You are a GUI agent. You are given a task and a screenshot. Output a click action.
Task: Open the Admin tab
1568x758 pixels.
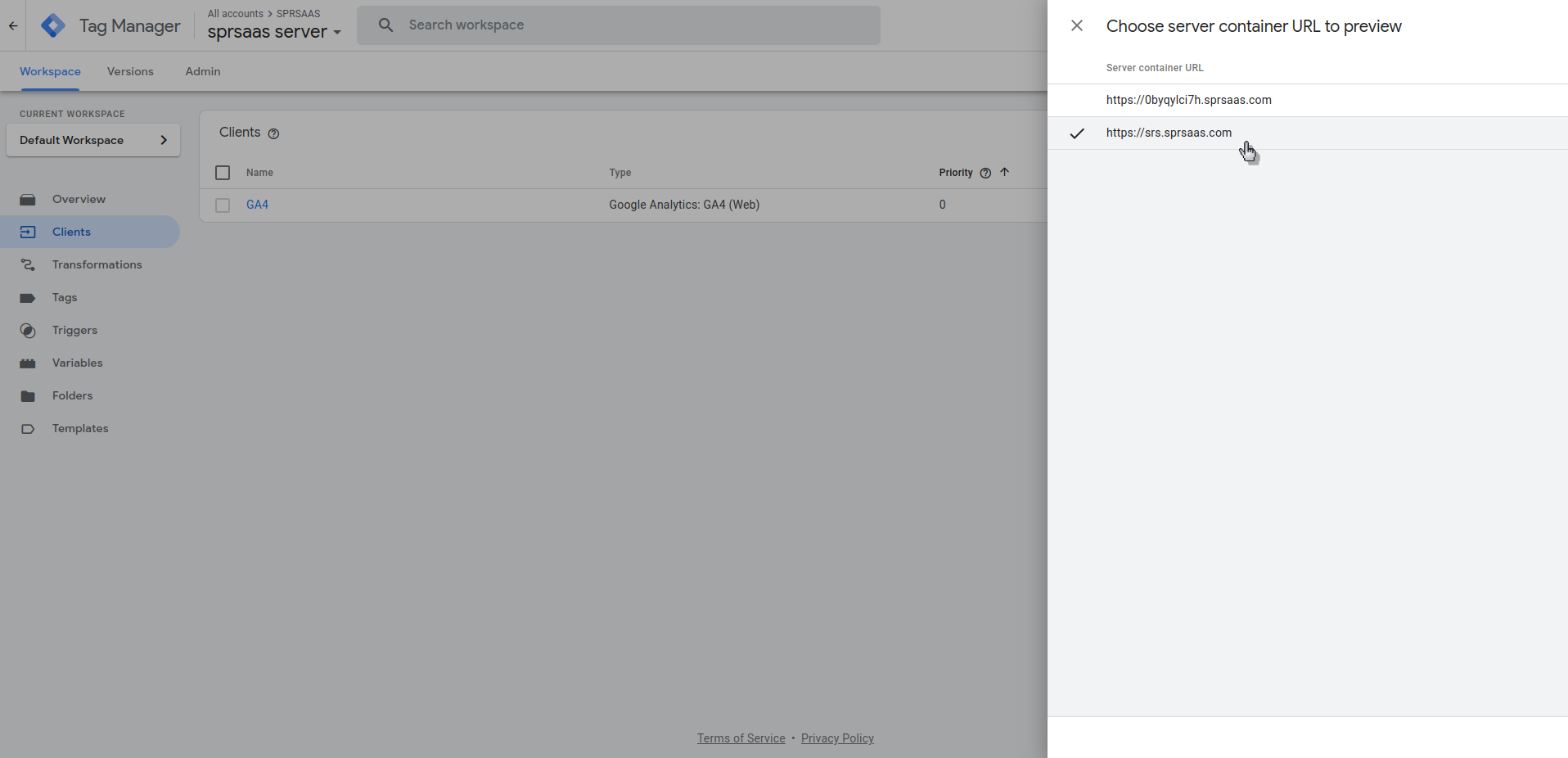(202, 71)
